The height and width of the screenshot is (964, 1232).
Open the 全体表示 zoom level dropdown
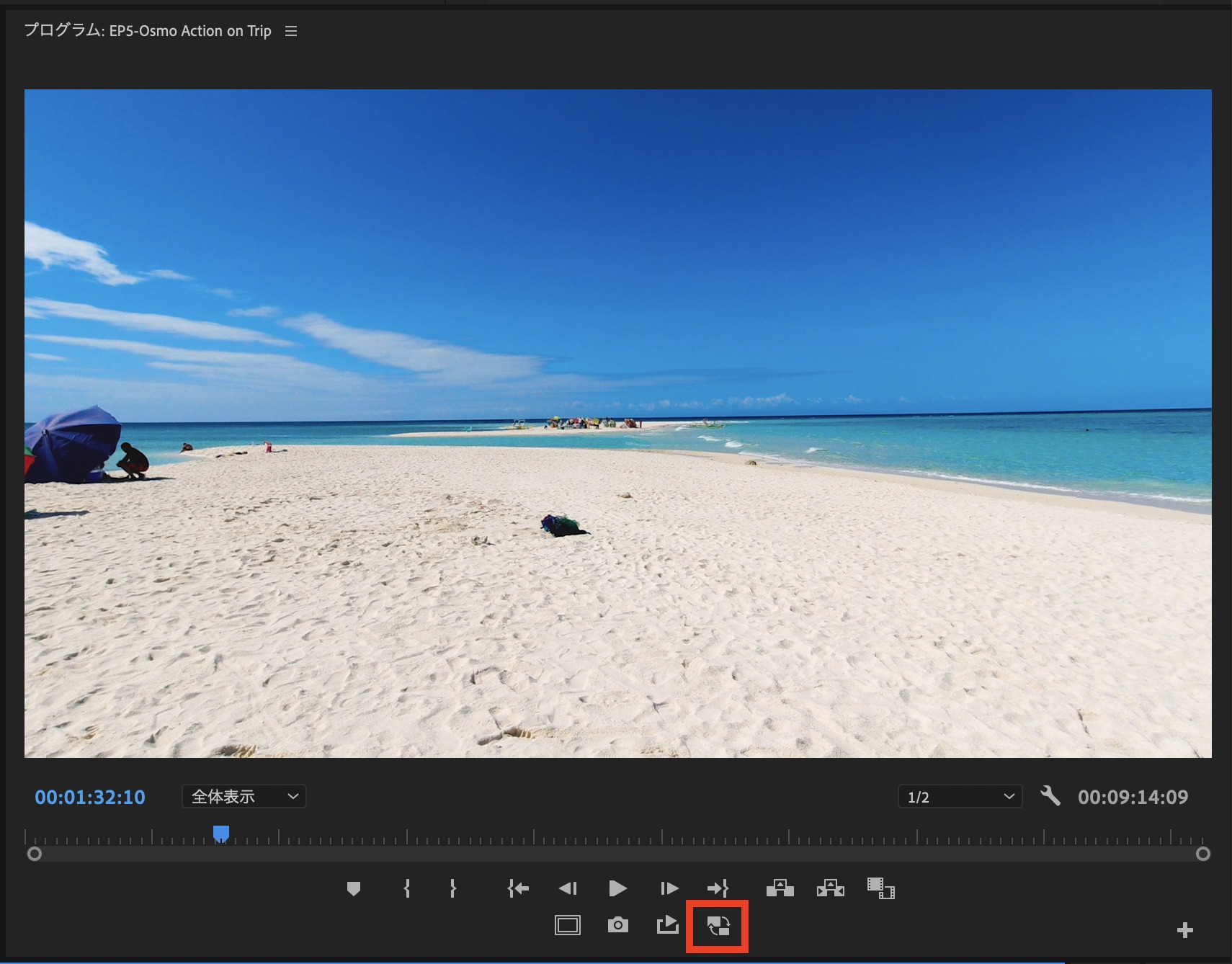pos(244,796)
